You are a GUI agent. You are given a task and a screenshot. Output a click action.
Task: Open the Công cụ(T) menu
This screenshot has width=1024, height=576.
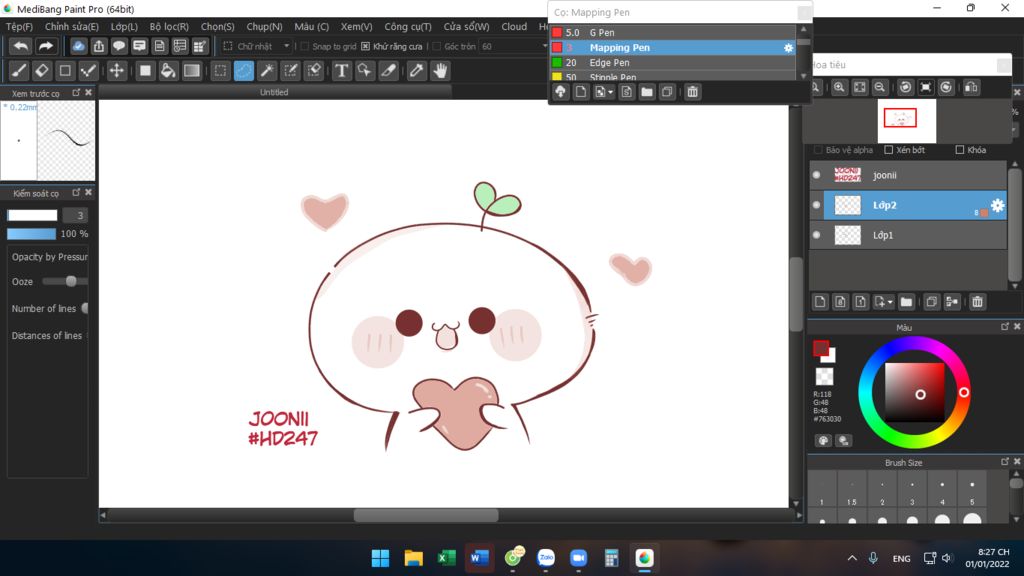[408, 27]
